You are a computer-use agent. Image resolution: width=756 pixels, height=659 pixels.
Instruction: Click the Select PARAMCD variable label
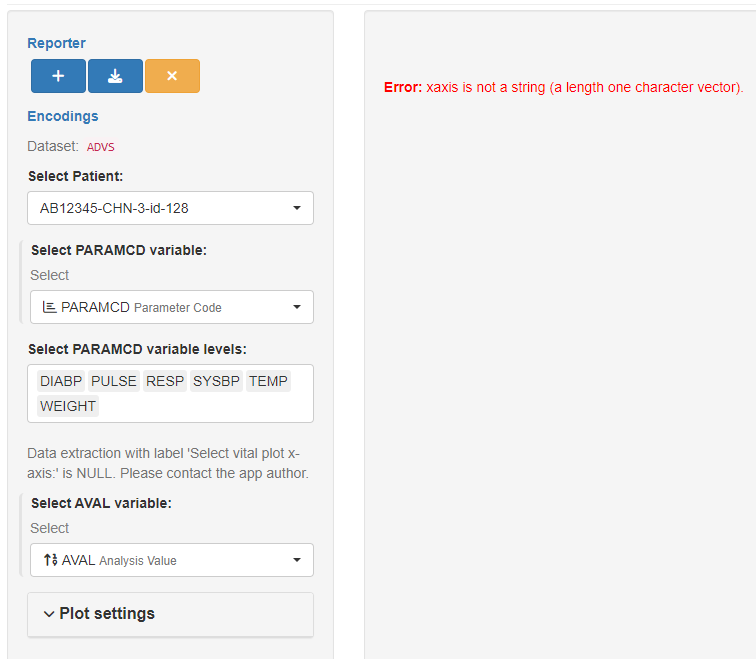coord(119,251)
